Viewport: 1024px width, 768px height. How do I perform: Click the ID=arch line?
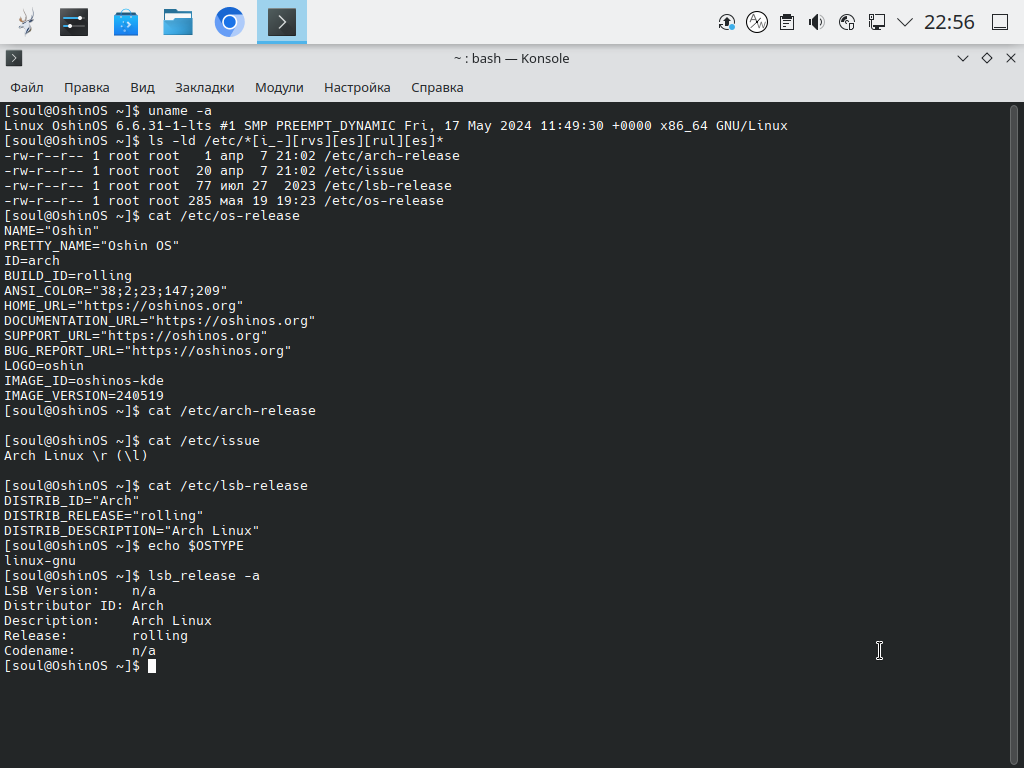point(32,261)
